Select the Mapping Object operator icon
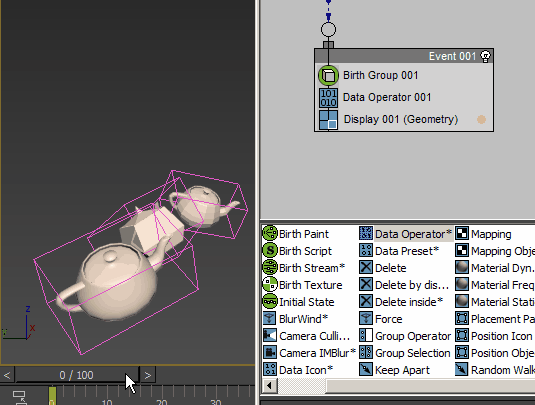The height and width of the screenshot is (405, 535). [462, 250]
